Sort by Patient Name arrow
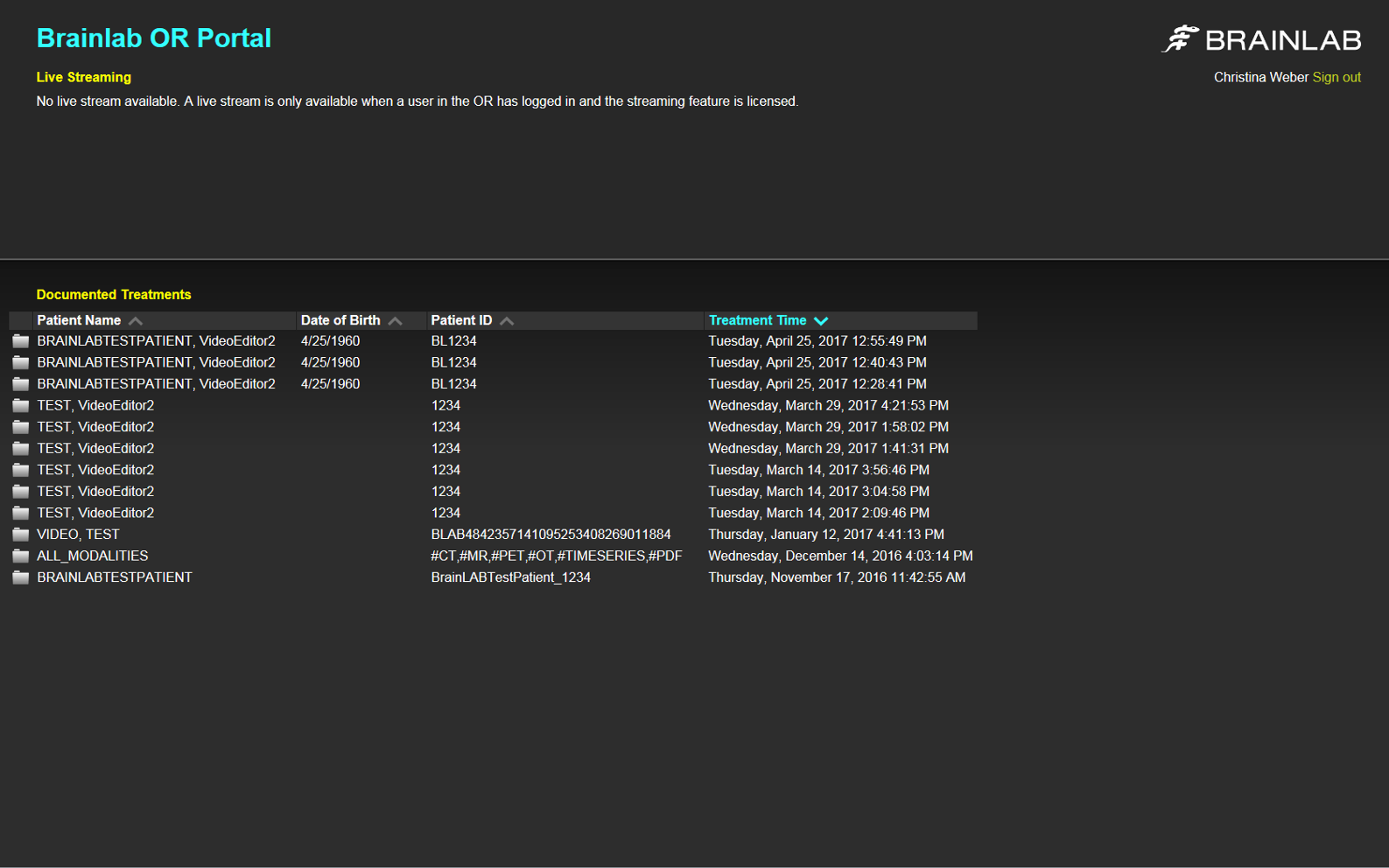 click(136, 321)
